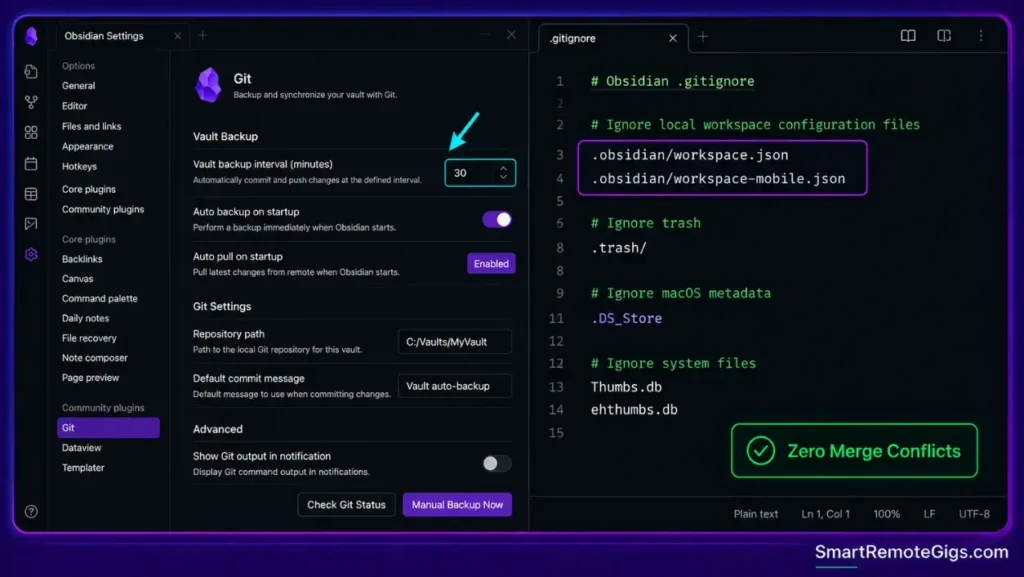Viewport: 1024px width, 577px height.
Task: Click the '# Obsidian .gitignore' comment line
Action: [x=672, y=82]
